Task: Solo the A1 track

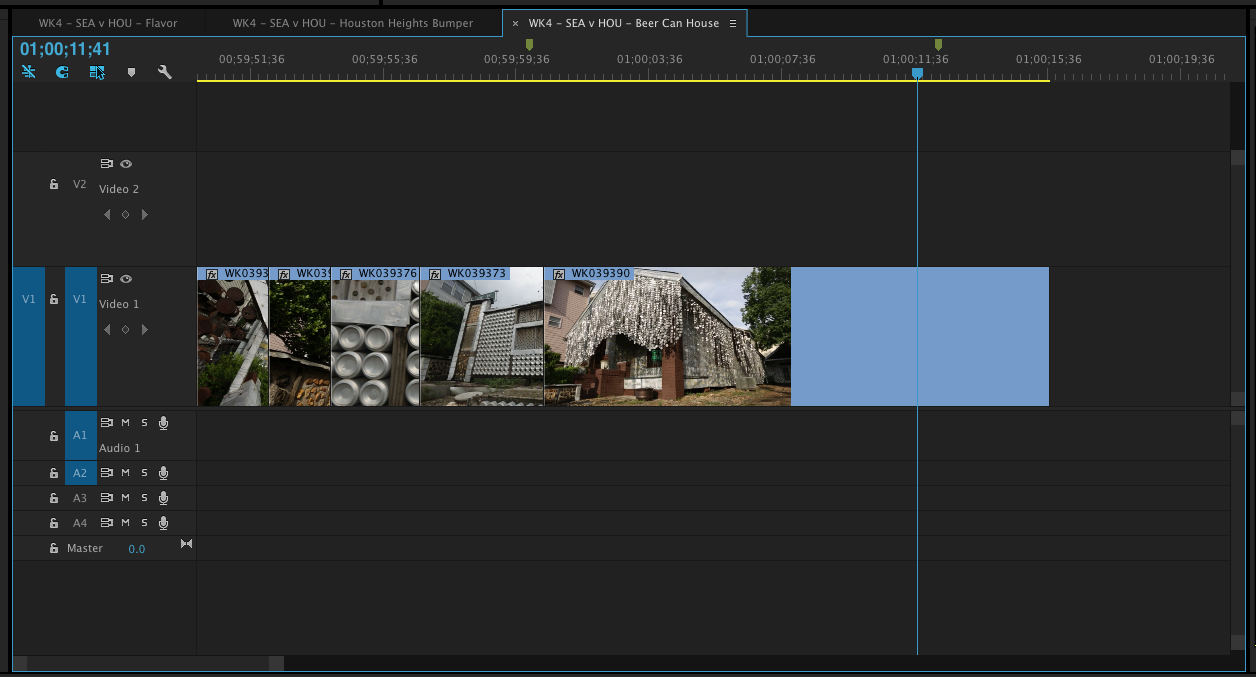Action: pos(144,423)
